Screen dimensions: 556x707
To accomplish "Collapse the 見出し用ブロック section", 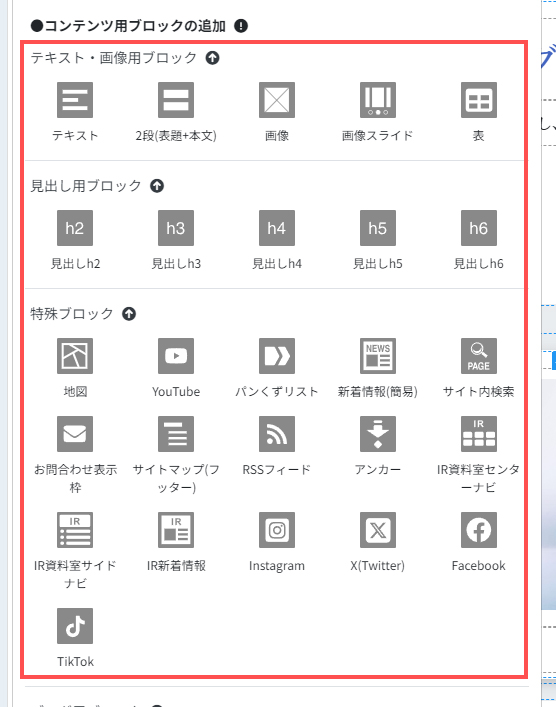I will click(x=157, y=186).
